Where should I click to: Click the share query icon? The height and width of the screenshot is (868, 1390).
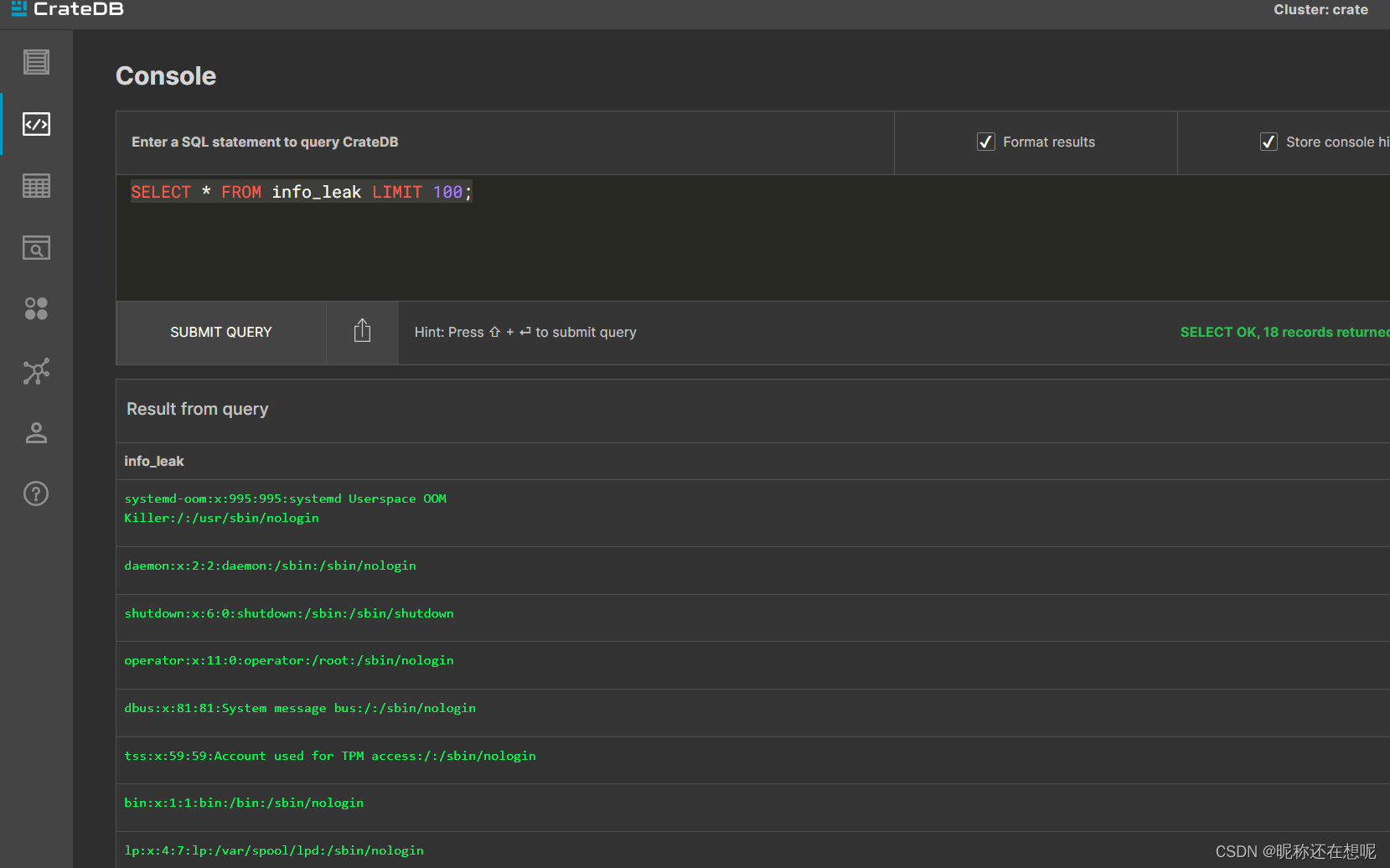click(362, 332)
